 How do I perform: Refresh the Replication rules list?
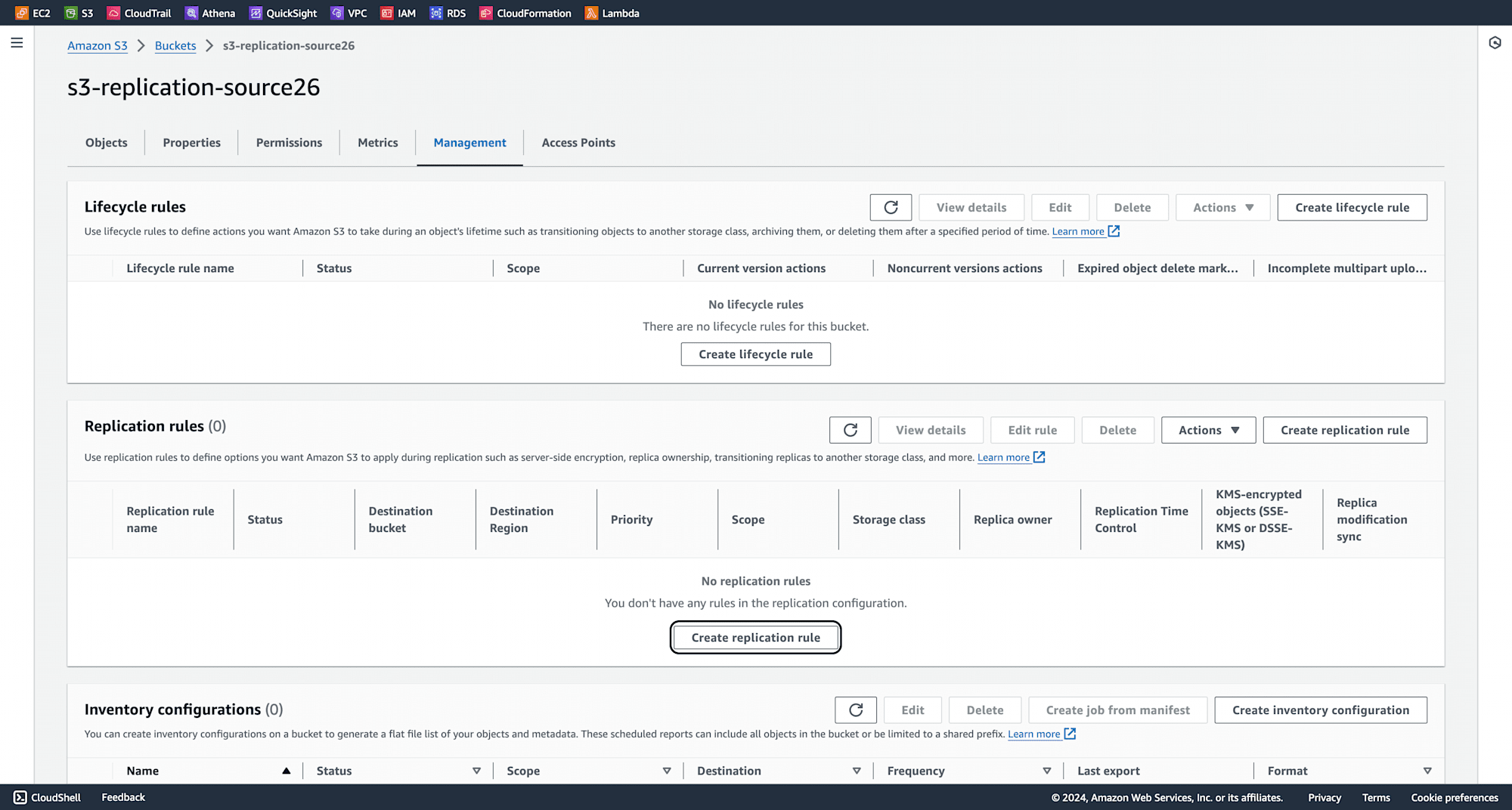click(x=850, y=430)
